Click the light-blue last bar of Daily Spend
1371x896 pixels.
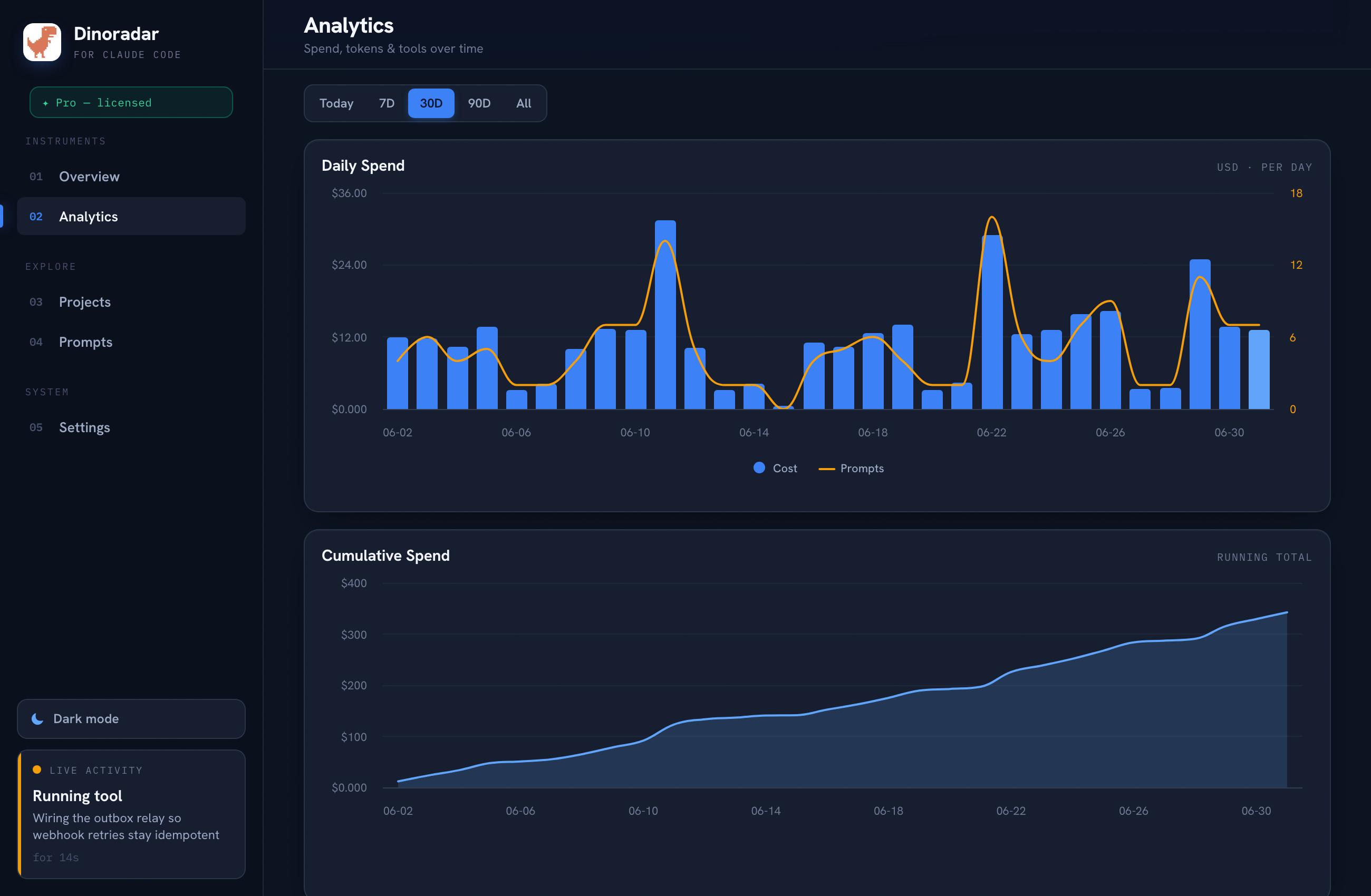click(1259, 369)
